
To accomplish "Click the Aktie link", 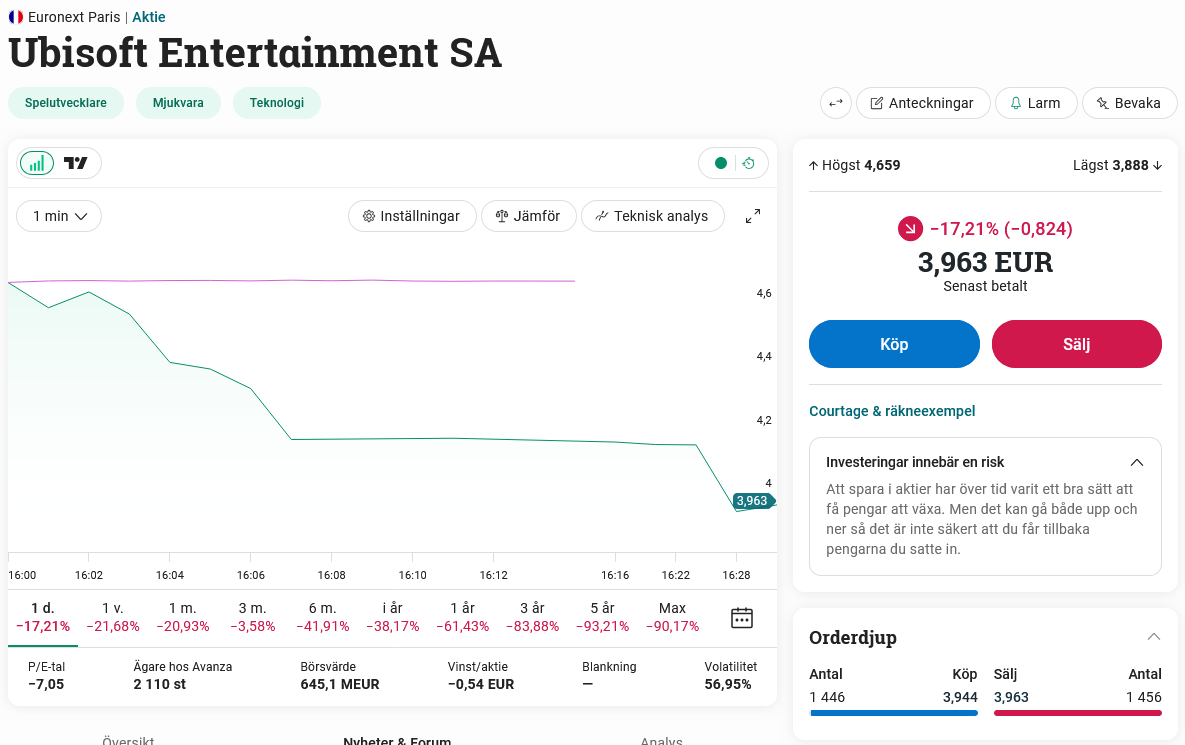I will [149, 17].
